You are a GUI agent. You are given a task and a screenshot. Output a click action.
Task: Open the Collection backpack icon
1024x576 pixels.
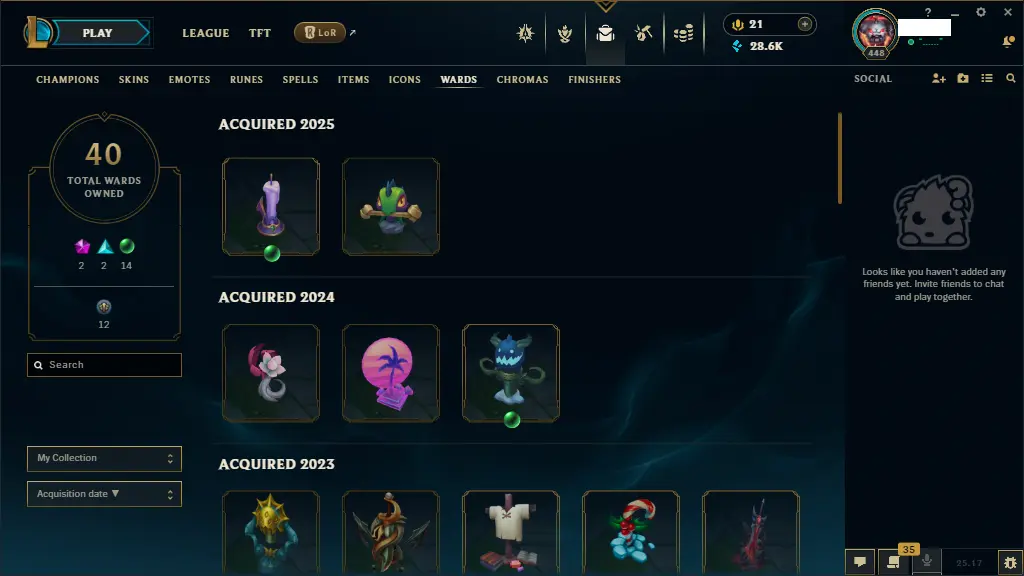tap(605, 33)
